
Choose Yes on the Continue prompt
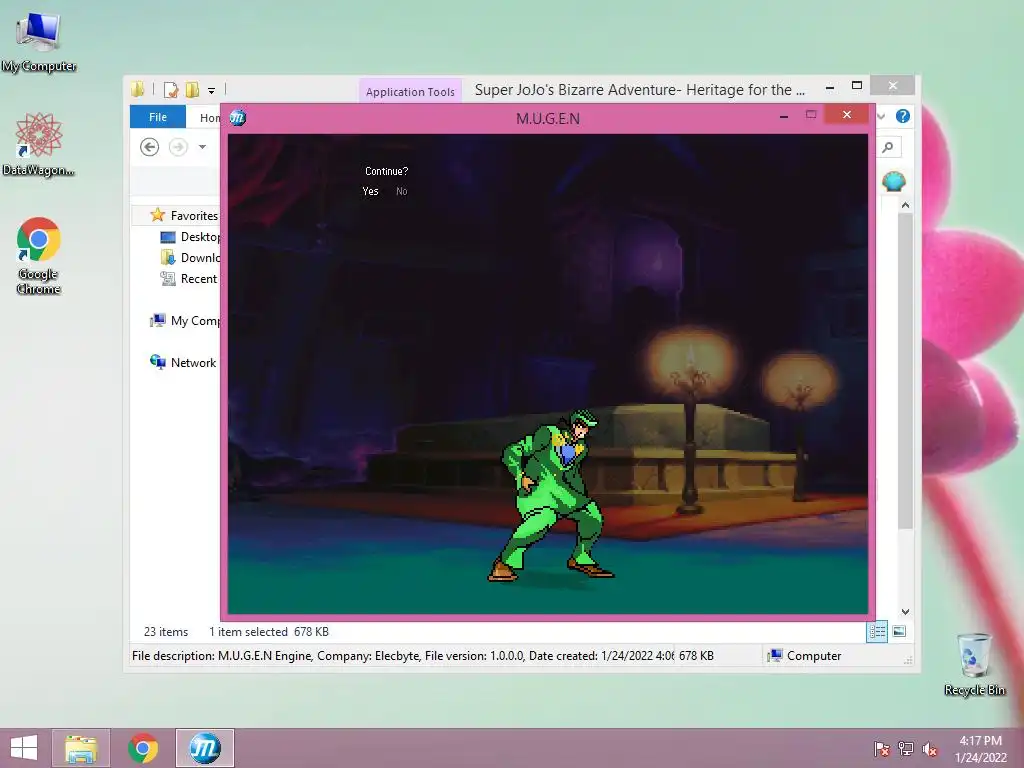pyautogui.click(x=370, y=191)
